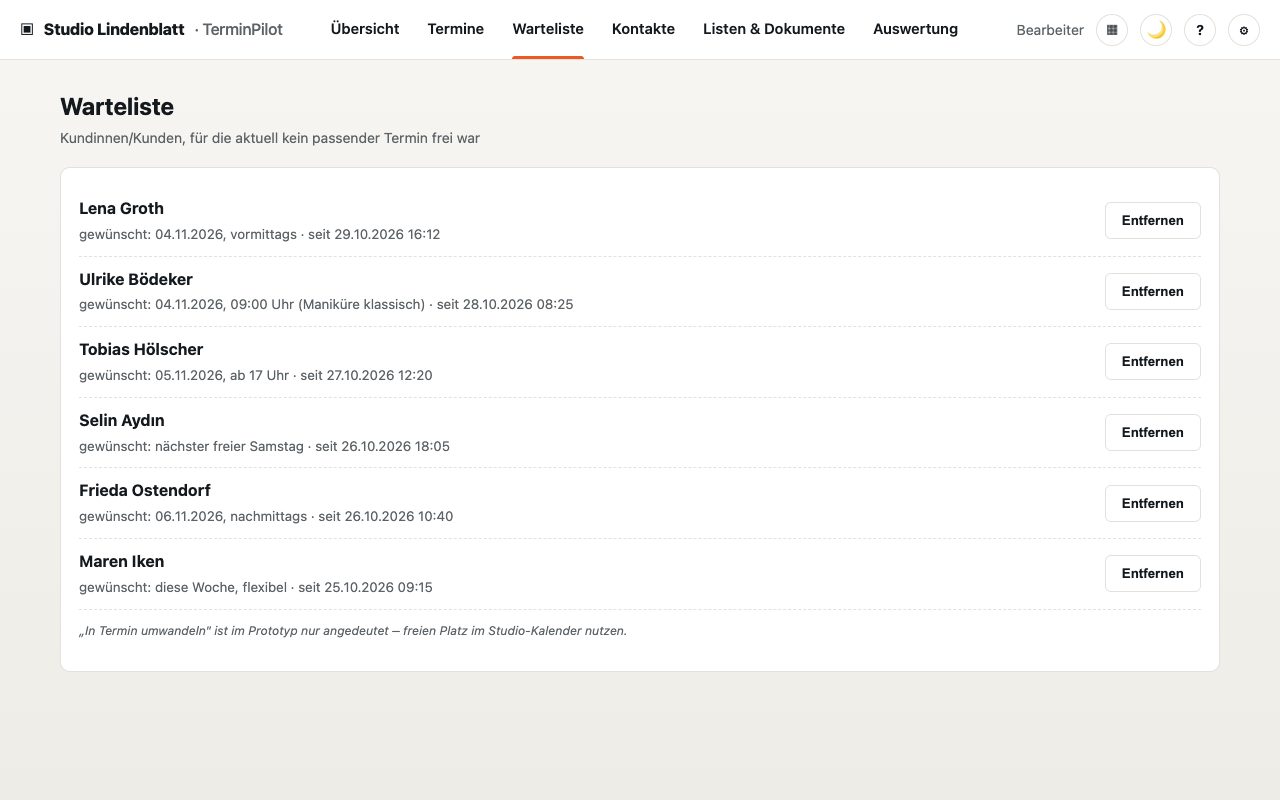Switch to the Kontakte tab

pyautogui.click(x=643, y=29)
